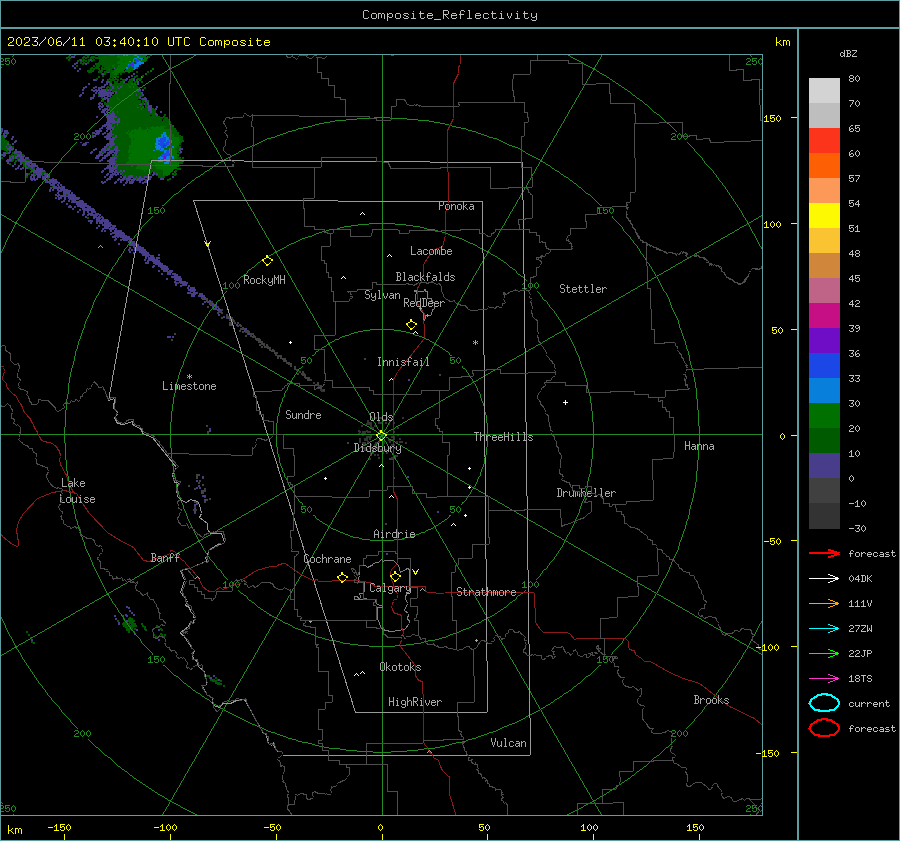
Task: Click the 04DK legend text
Action: (860, 579)
